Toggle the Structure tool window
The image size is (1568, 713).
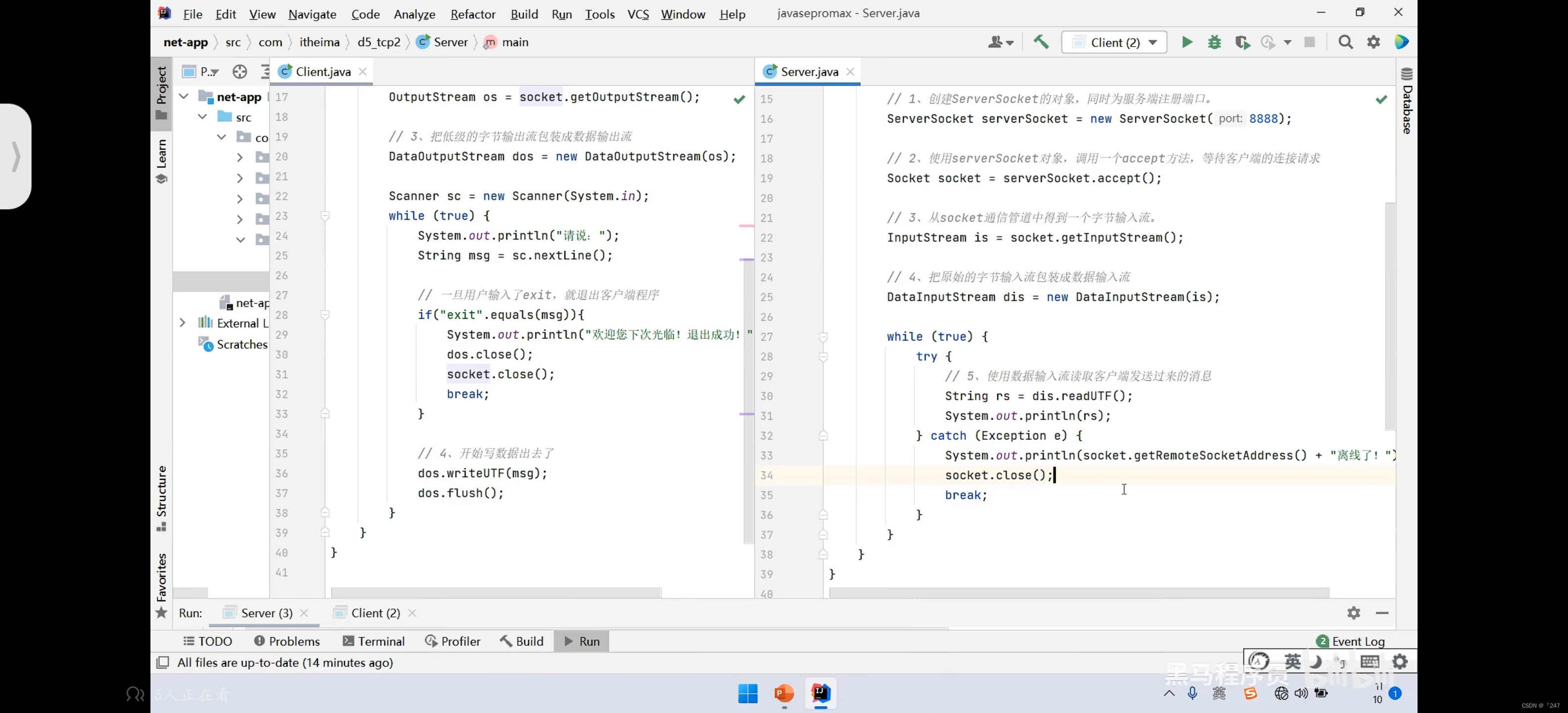(161, 498)
